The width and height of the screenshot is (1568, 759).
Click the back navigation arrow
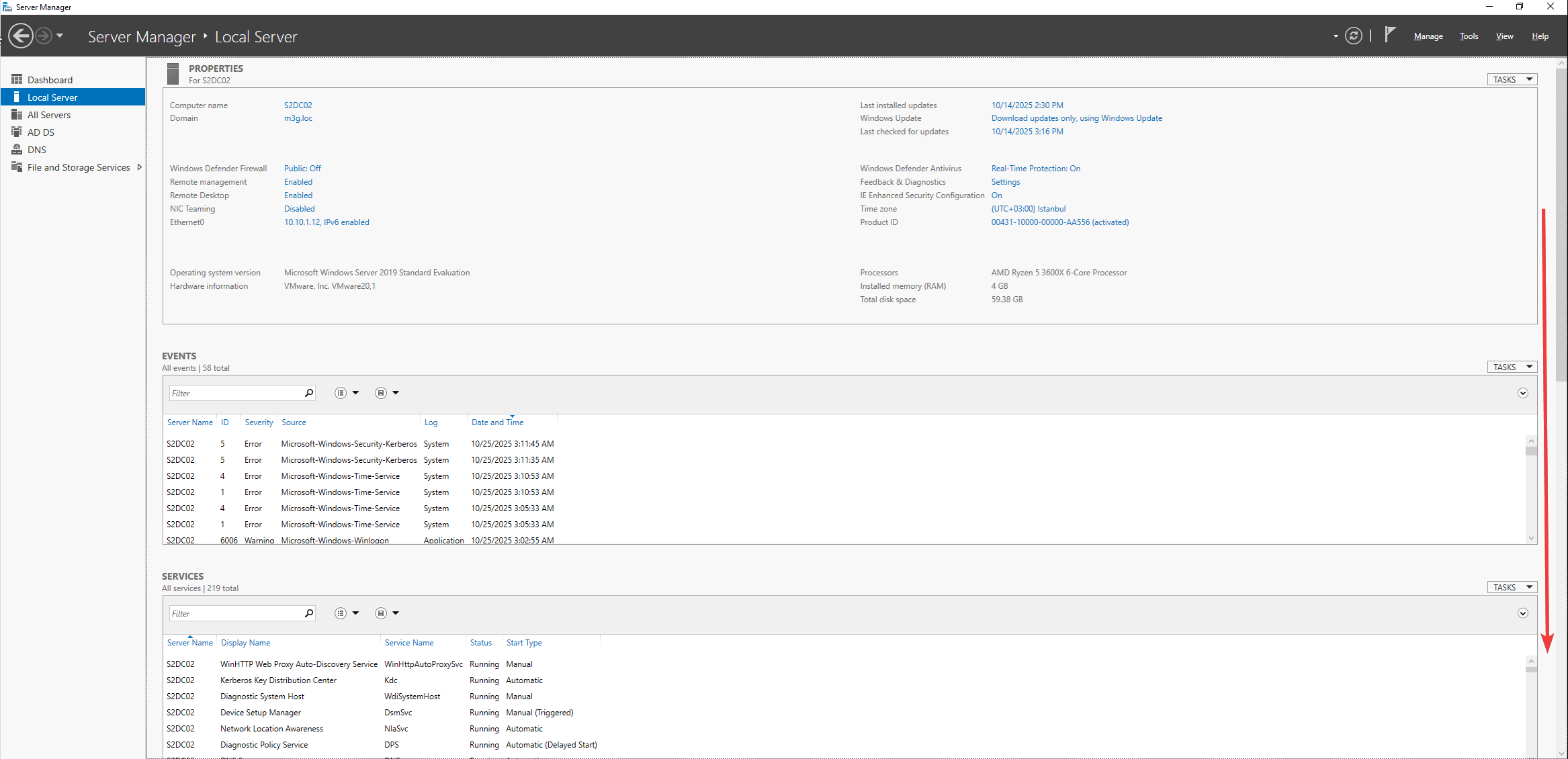(21, 36)
